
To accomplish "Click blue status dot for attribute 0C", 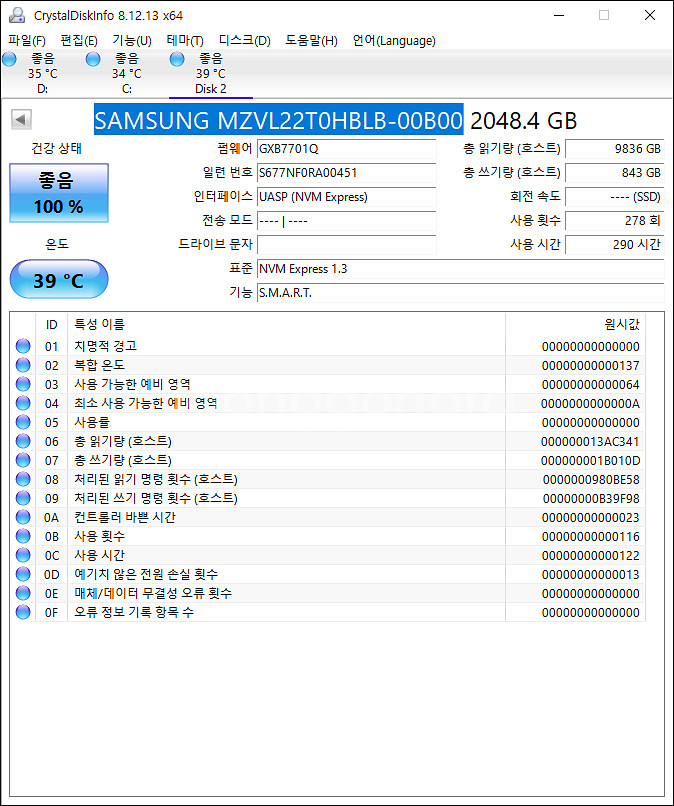I will pyautogui.click(x=23, y=555).
